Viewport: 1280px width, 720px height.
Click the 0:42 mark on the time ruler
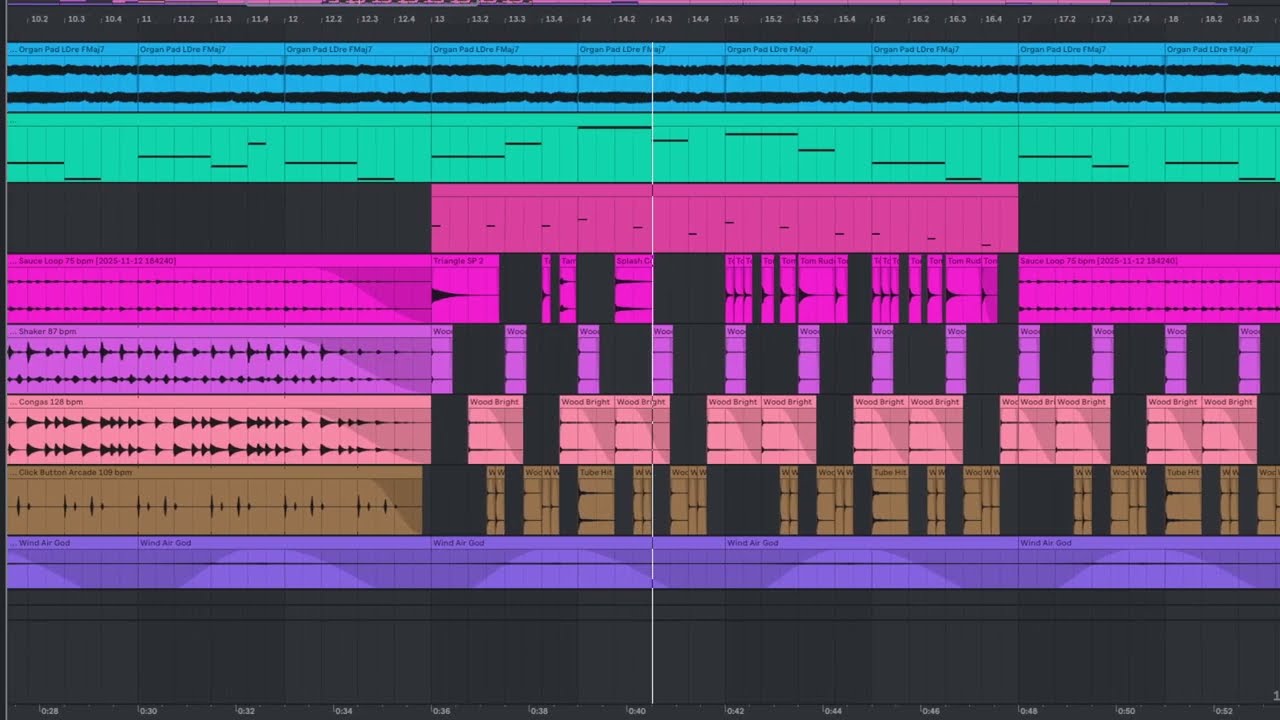point(734,711)
